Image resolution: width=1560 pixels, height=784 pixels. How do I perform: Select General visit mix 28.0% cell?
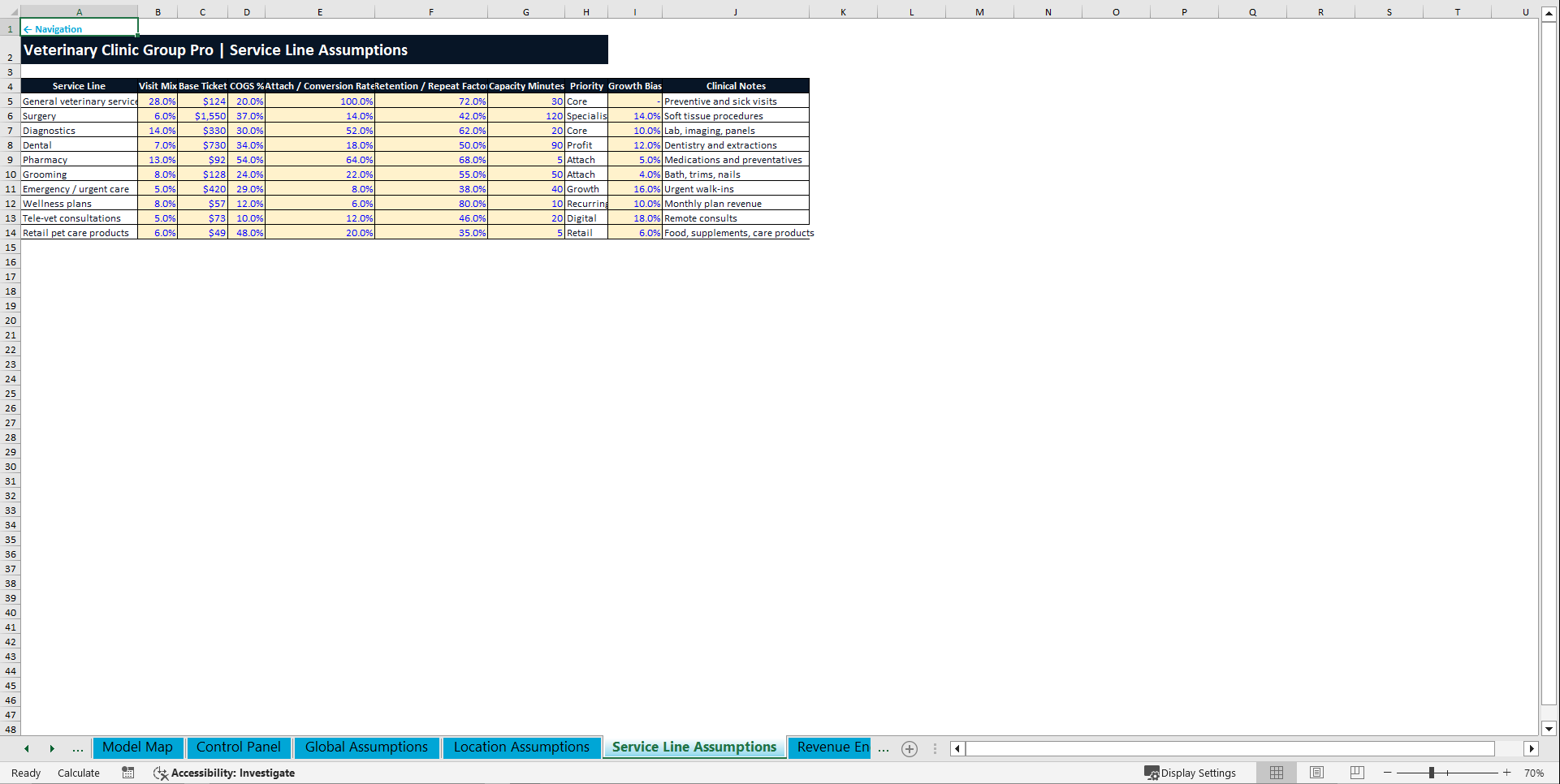[x=158, y=101]
